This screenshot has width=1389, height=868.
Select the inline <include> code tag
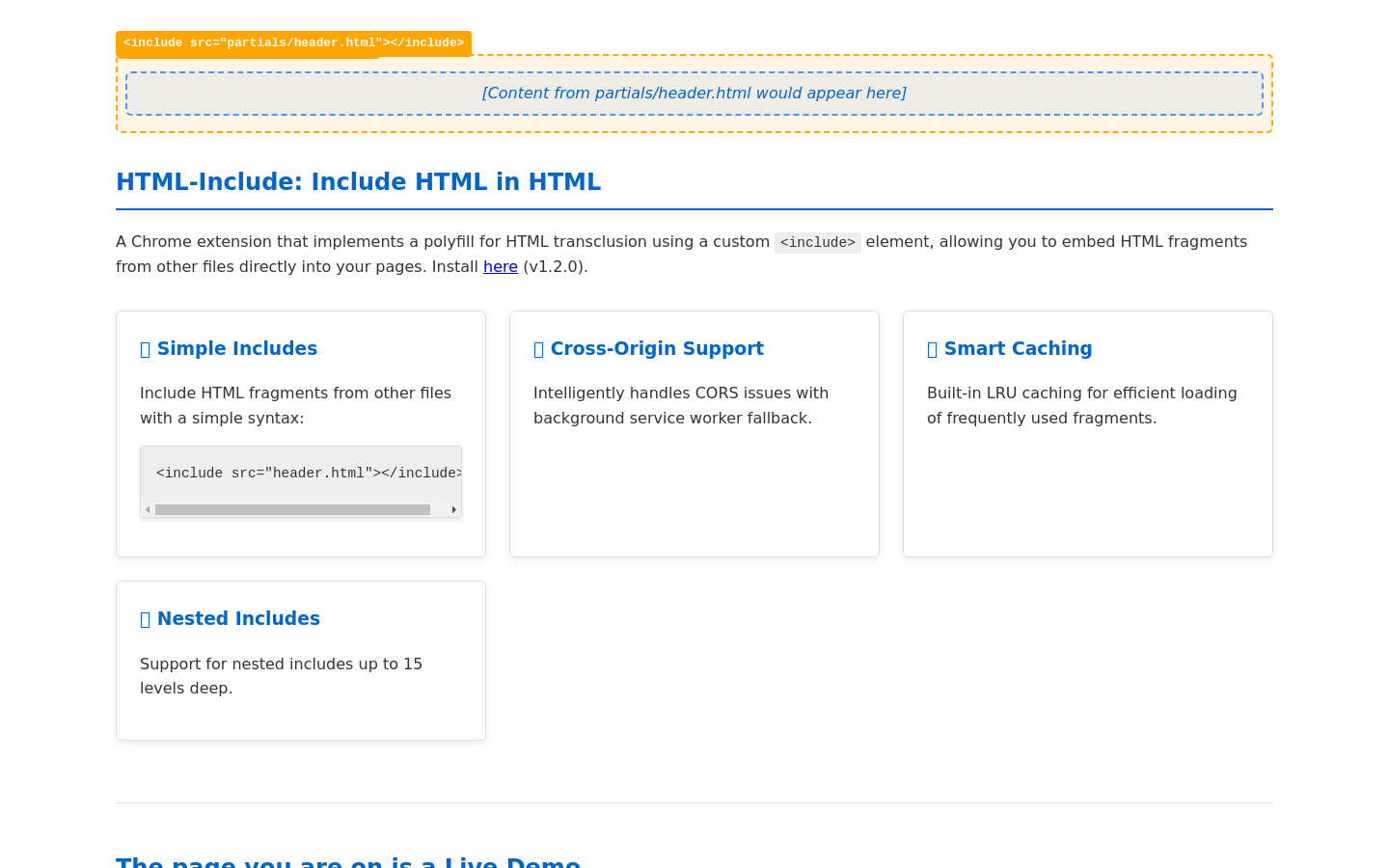tap(817, 243)
